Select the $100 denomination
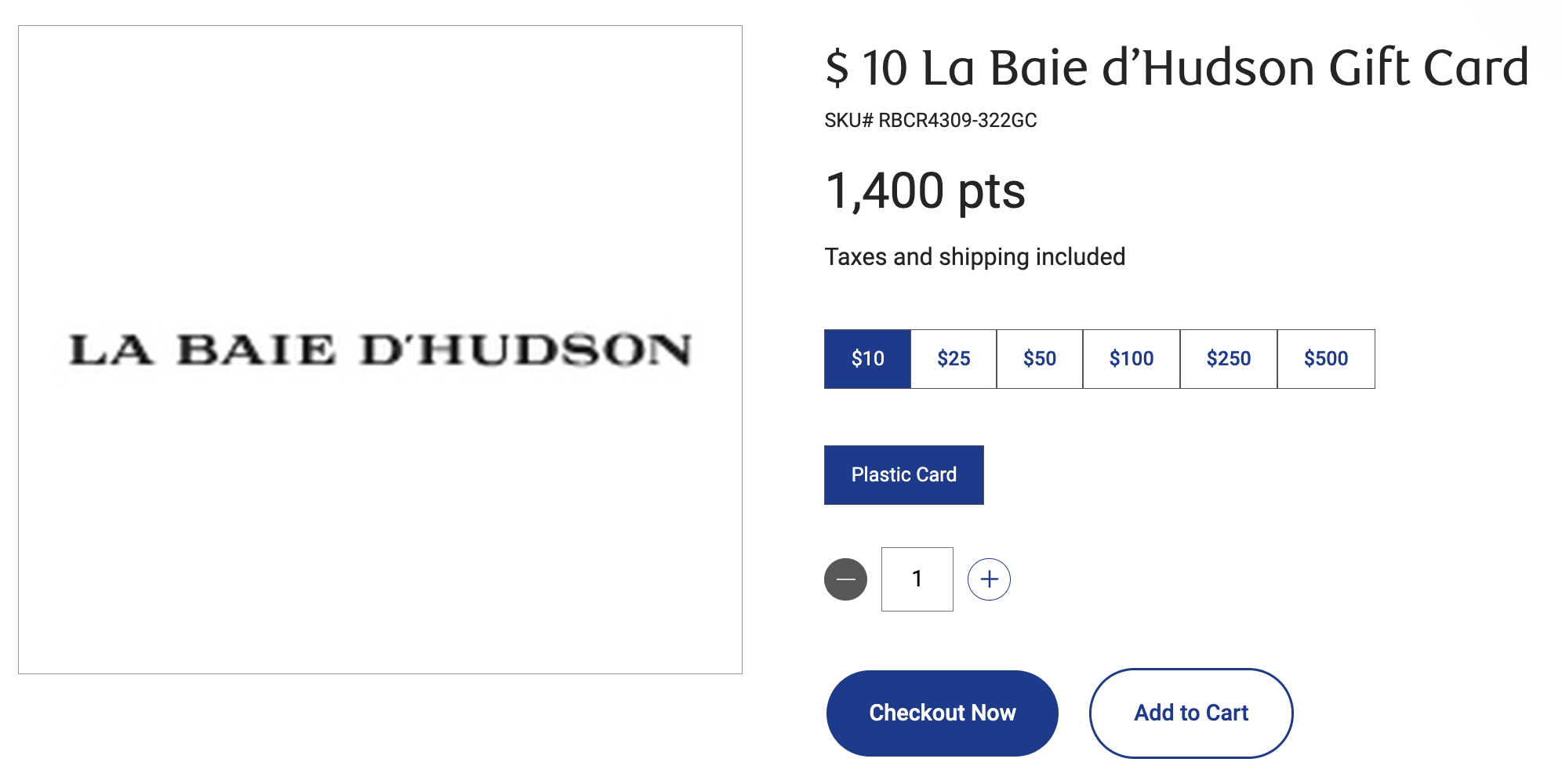Image resolution: width=1562 pixels, height=784 pixels. pyautogui.click(x=1131, y=359)
